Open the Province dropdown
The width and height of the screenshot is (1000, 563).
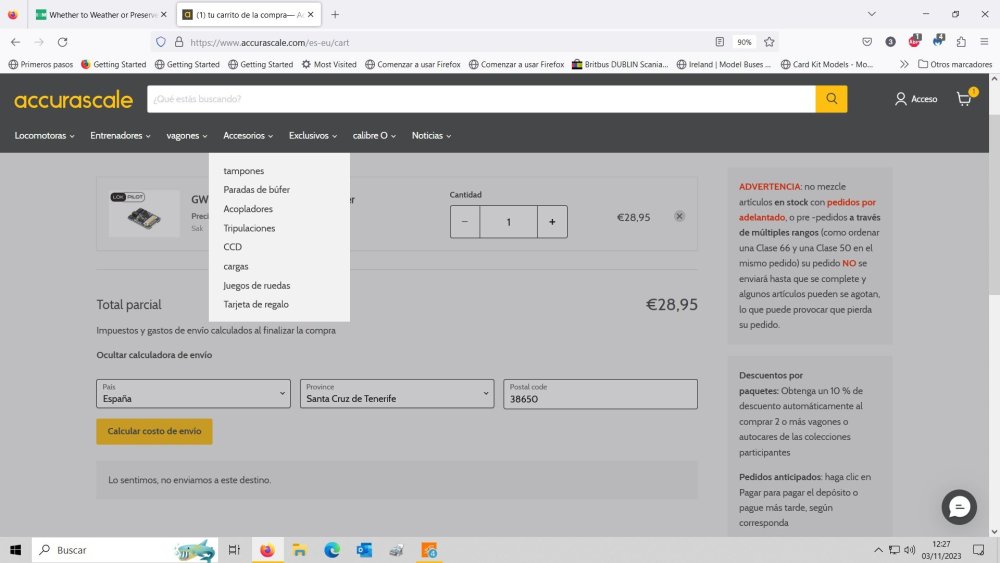pyautogui.click(x=397, y=394)
